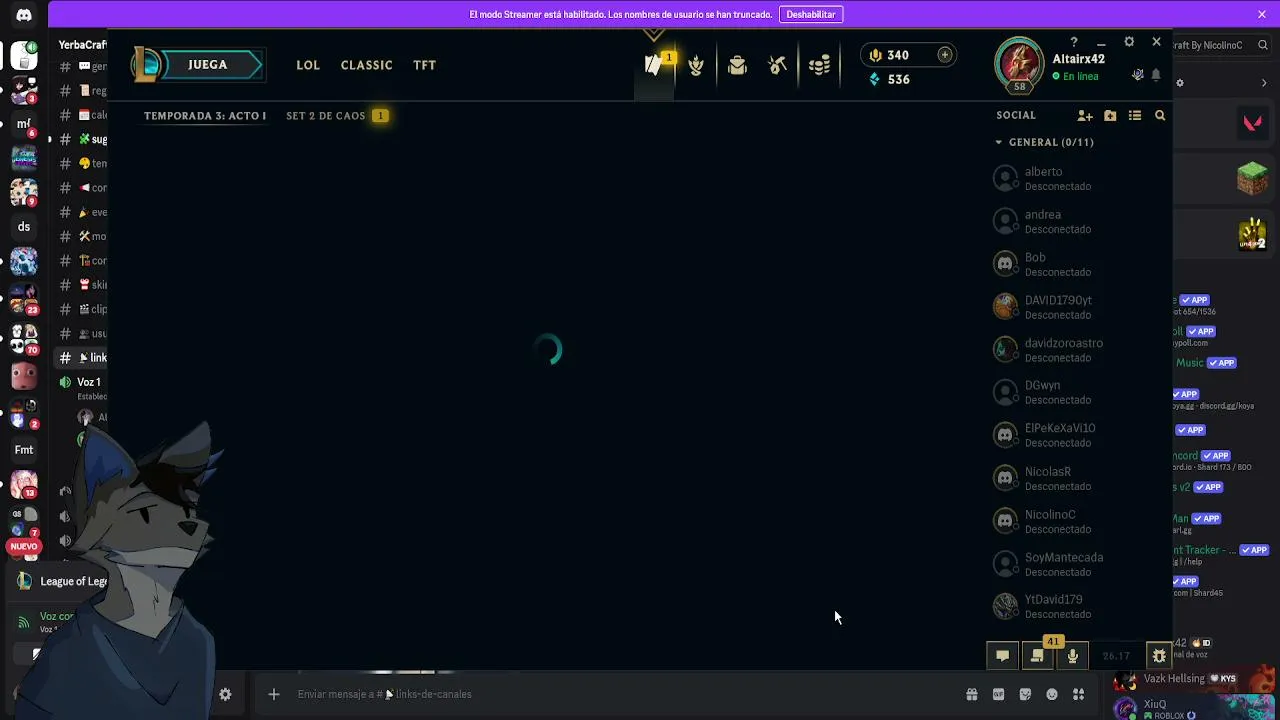Screen dimensions: 1280x720
Task: Select friend NicolasR in the list
Action: 1078,478
